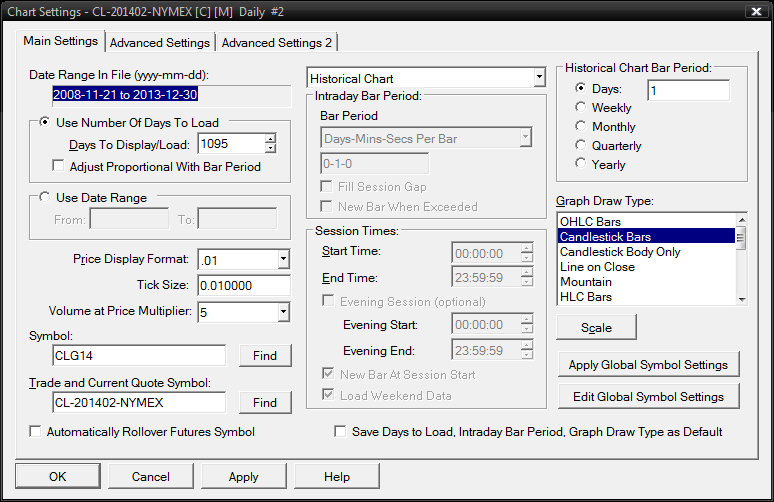Switch to the Main Settings tab
774x502 pixels.
pyautogui.click(x=60, y=41)
